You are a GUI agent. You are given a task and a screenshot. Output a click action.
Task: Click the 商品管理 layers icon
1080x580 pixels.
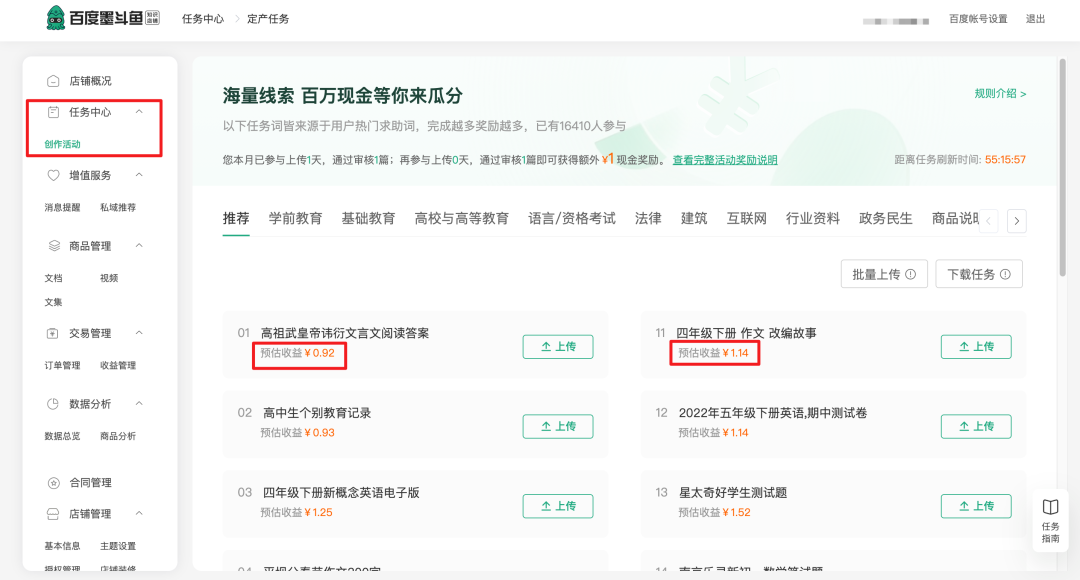point(54,246)
